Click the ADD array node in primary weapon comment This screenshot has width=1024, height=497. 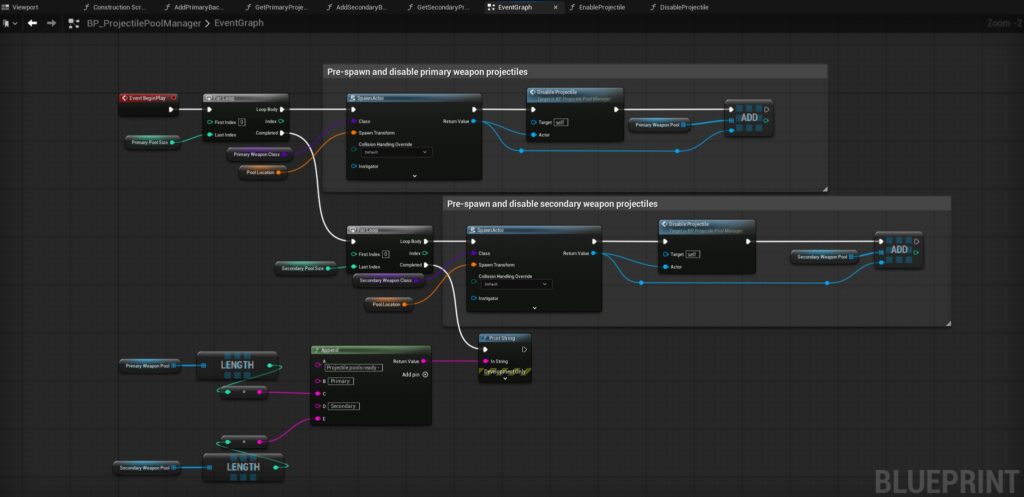tap(749, 118)
